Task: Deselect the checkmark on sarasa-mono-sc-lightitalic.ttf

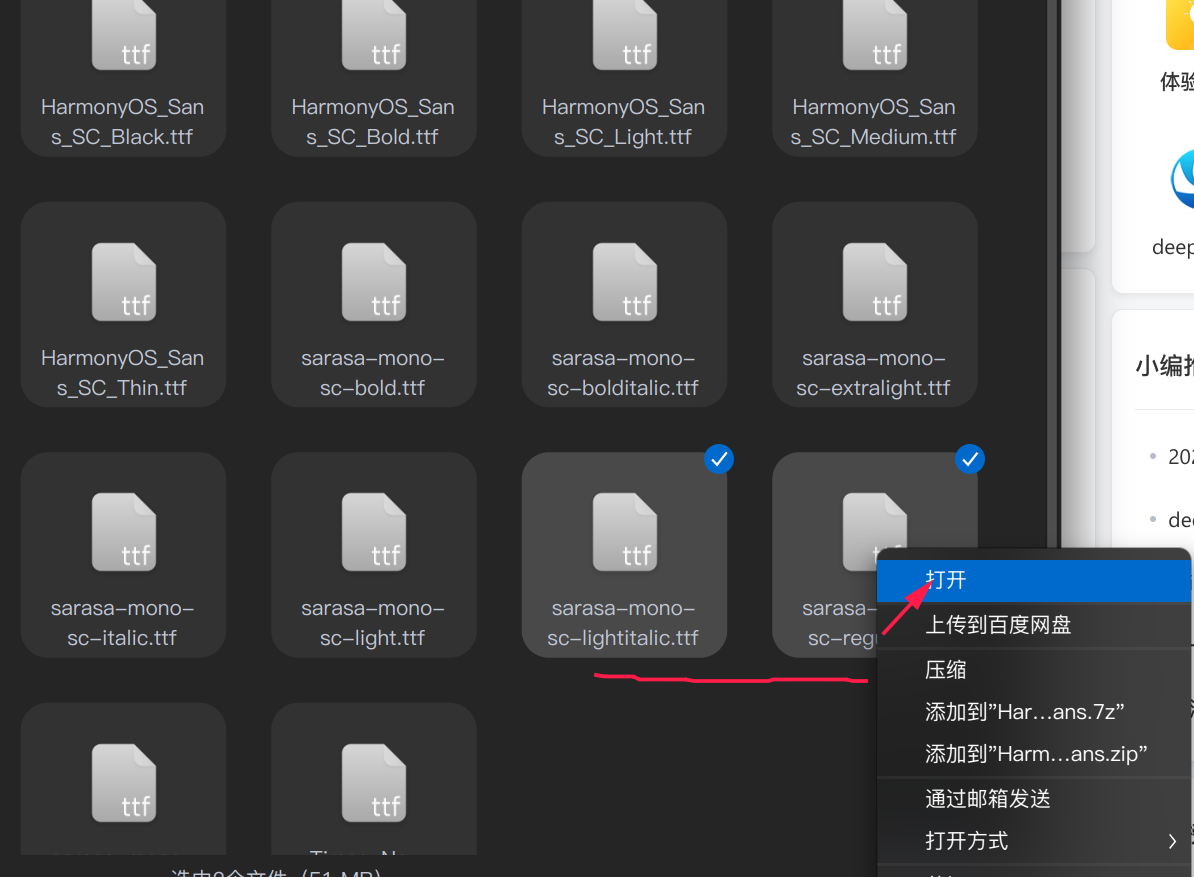Action: (719, 459)
